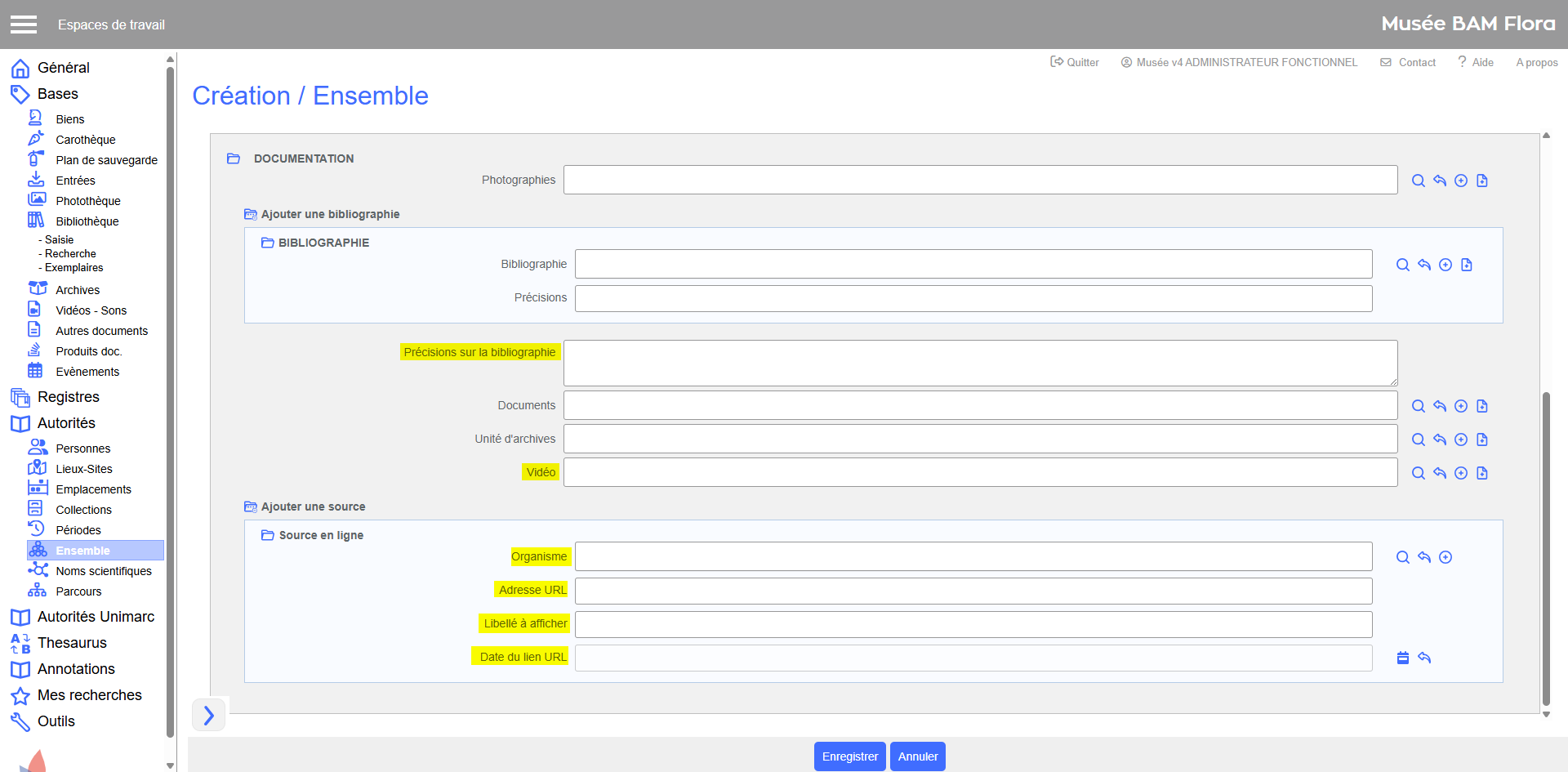
Task: Open the Thesaurus menu in the sidebar
Action: pyautogui.click(x=72, y=643)
